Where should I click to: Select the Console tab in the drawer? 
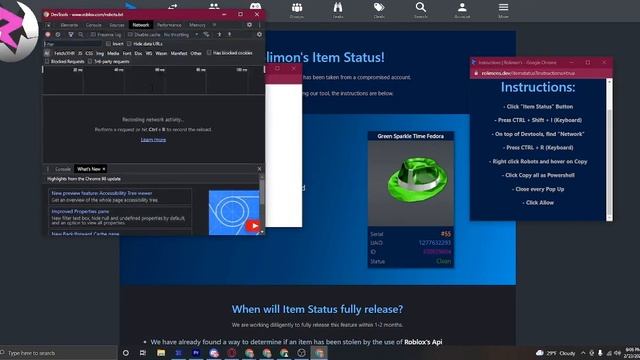pos(63,169)
